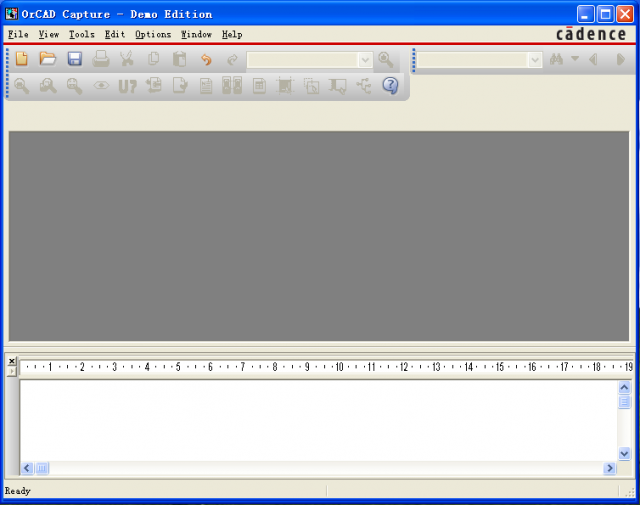Click the Undo arrow icon
This screenshot has height=505, width=640.
click(x=206, y=60)
